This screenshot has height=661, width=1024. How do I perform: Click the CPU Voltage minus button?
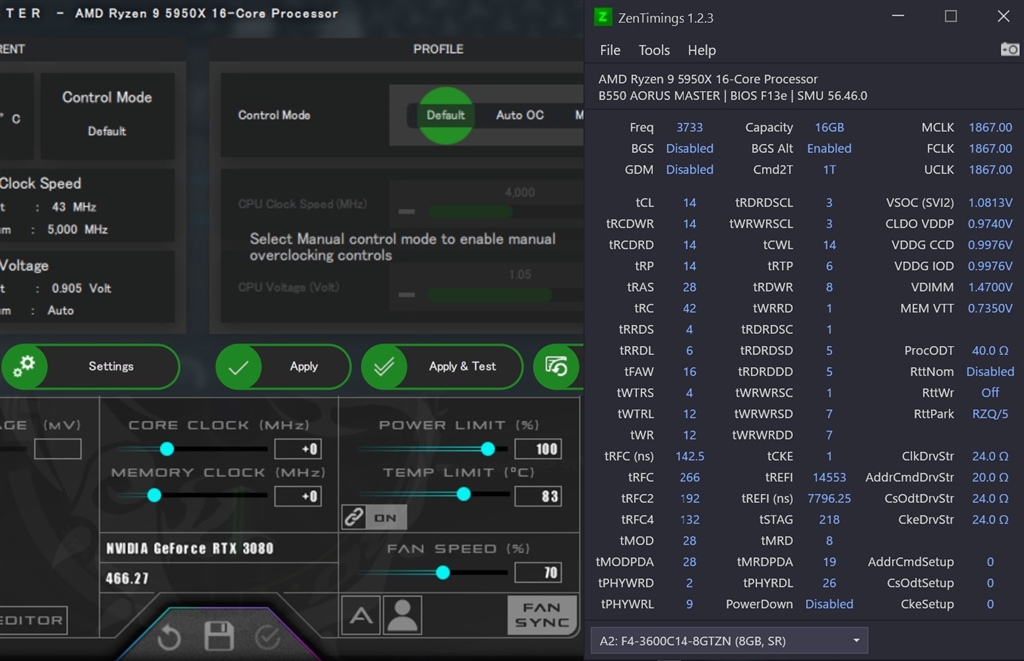(x=407, y=295)
